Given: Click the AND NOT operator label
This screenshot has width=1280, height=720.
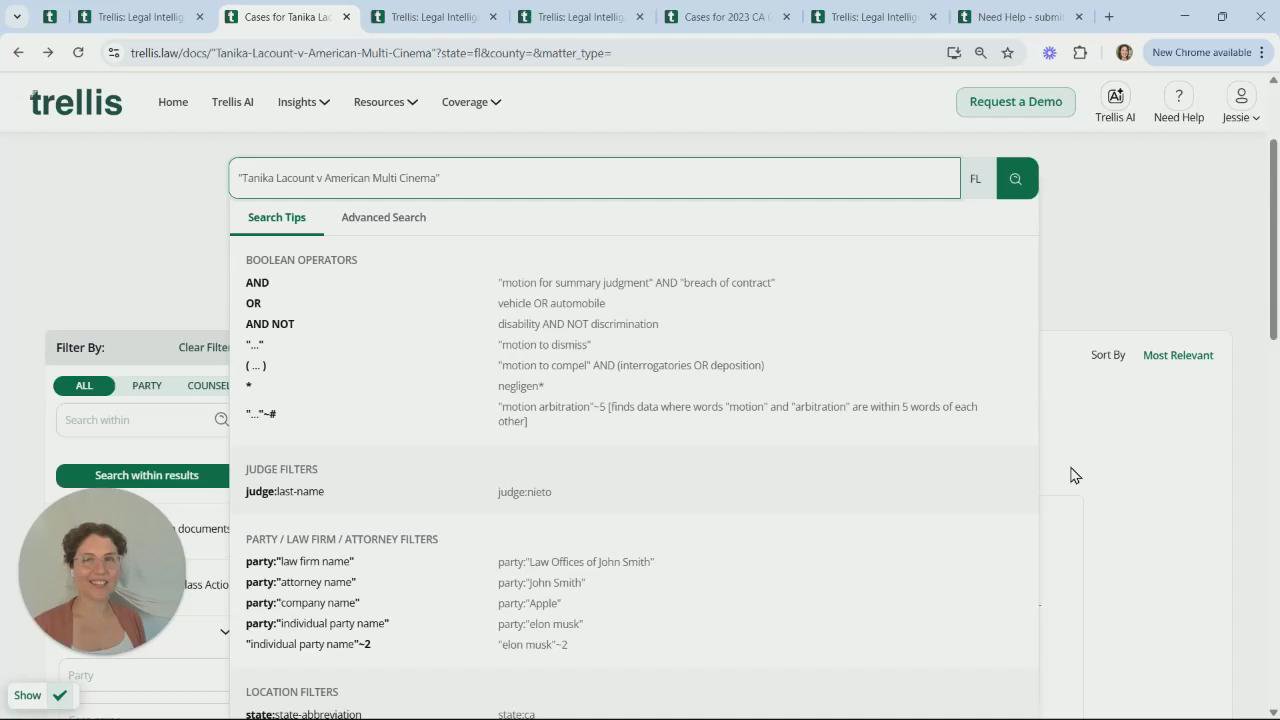Looking at the screenshot, I should click(270, 324).
